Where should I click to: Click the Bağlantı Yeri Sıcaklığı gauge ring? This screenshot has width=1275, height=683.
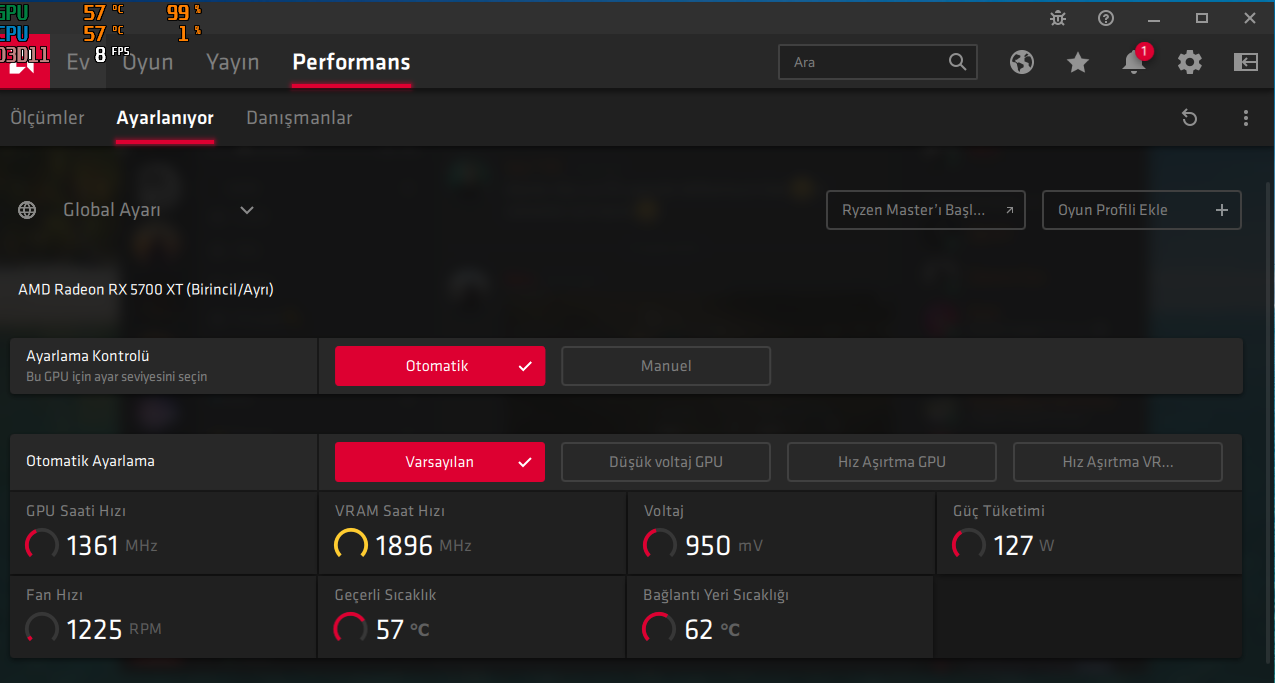tap(660, 629)
